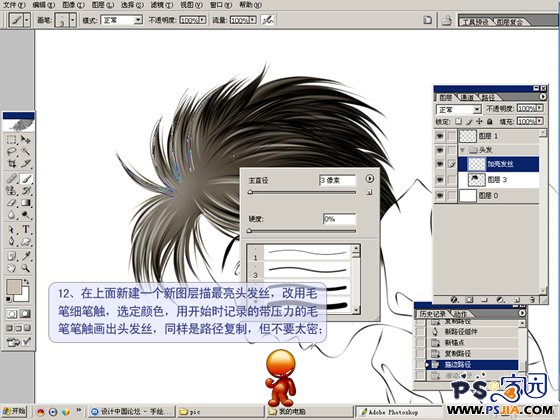This screenshot has width=560, height=420.
Task: Open the brush mode 正常 dropdown
Action: [x=122, y=20]
